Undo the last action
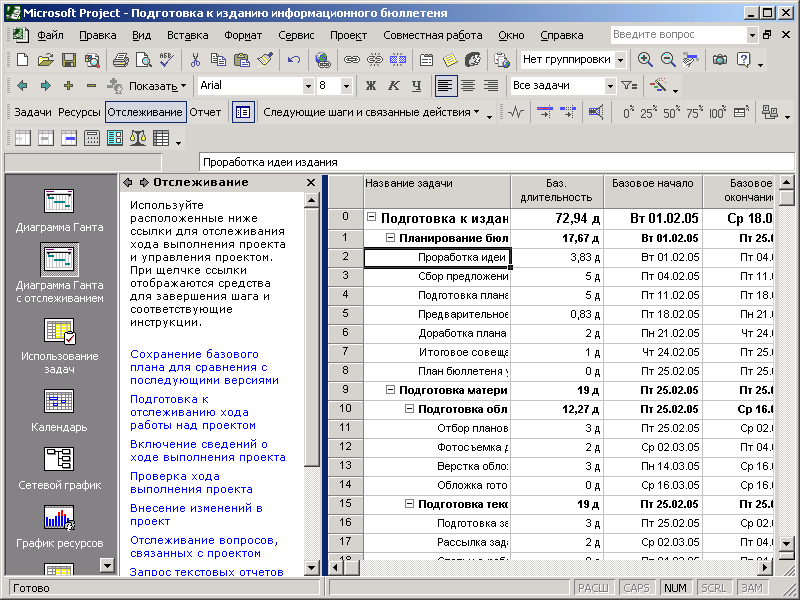Image resolution: width=800 pixels, height=600 pixels. coord(293,60)
